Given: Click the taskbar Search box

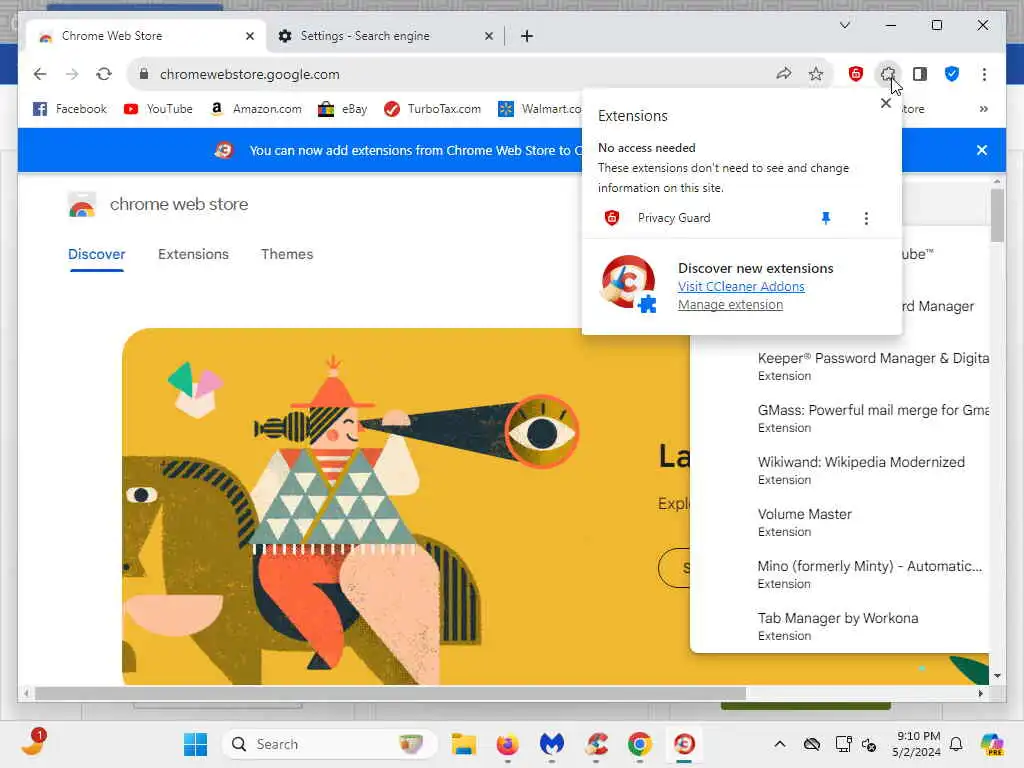Looking at the screenshot, I should click(x=330, y=744).
